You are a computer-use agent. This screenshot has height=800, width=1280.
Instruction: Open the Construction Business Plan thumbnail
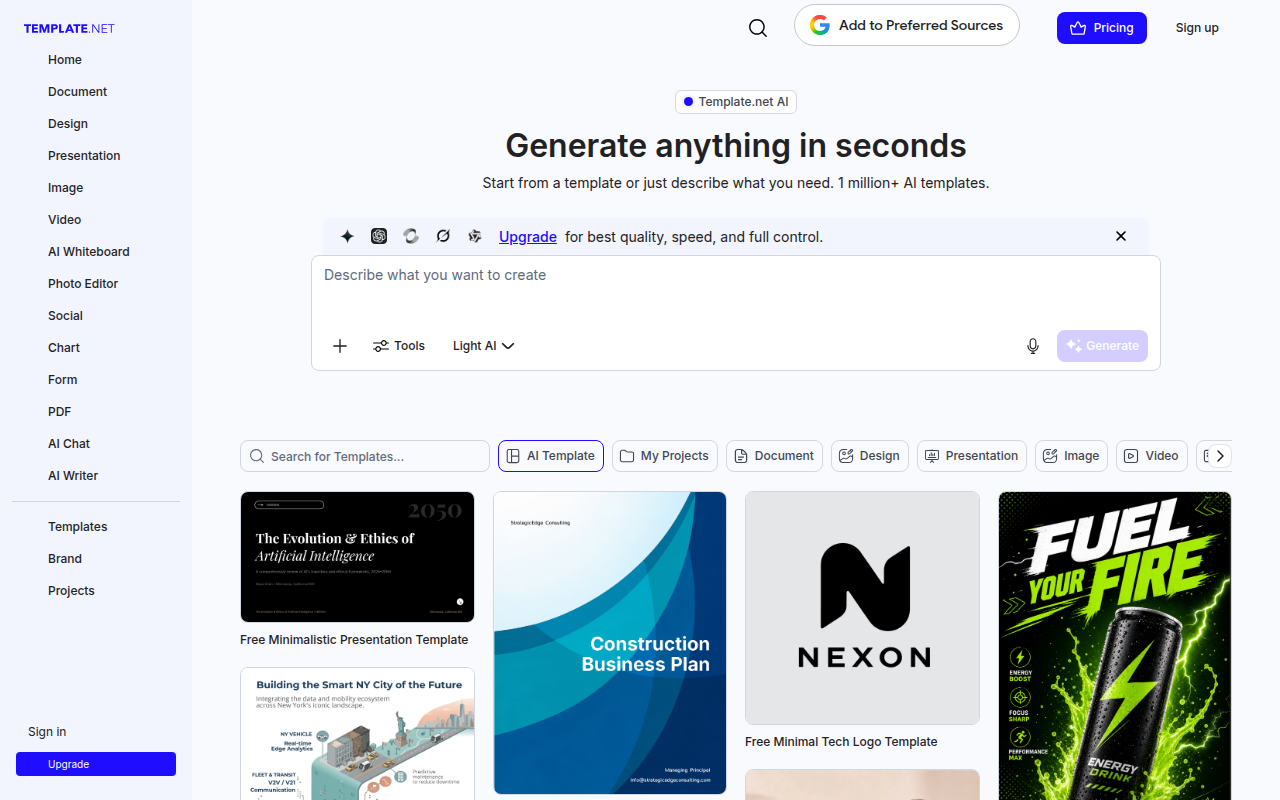[x=610, y=643]
